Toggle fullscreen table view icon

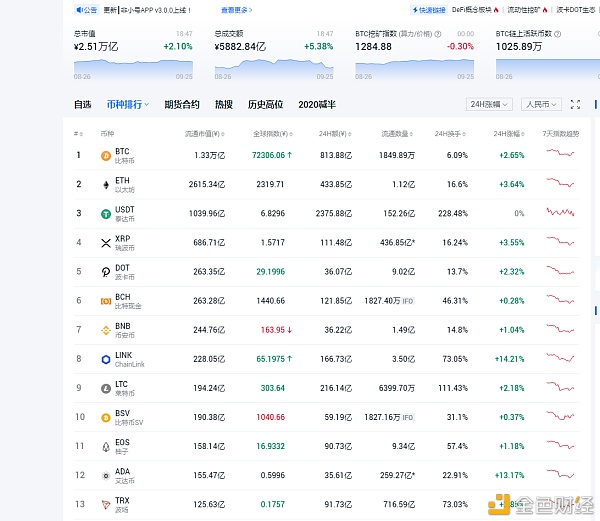(575, 104)
